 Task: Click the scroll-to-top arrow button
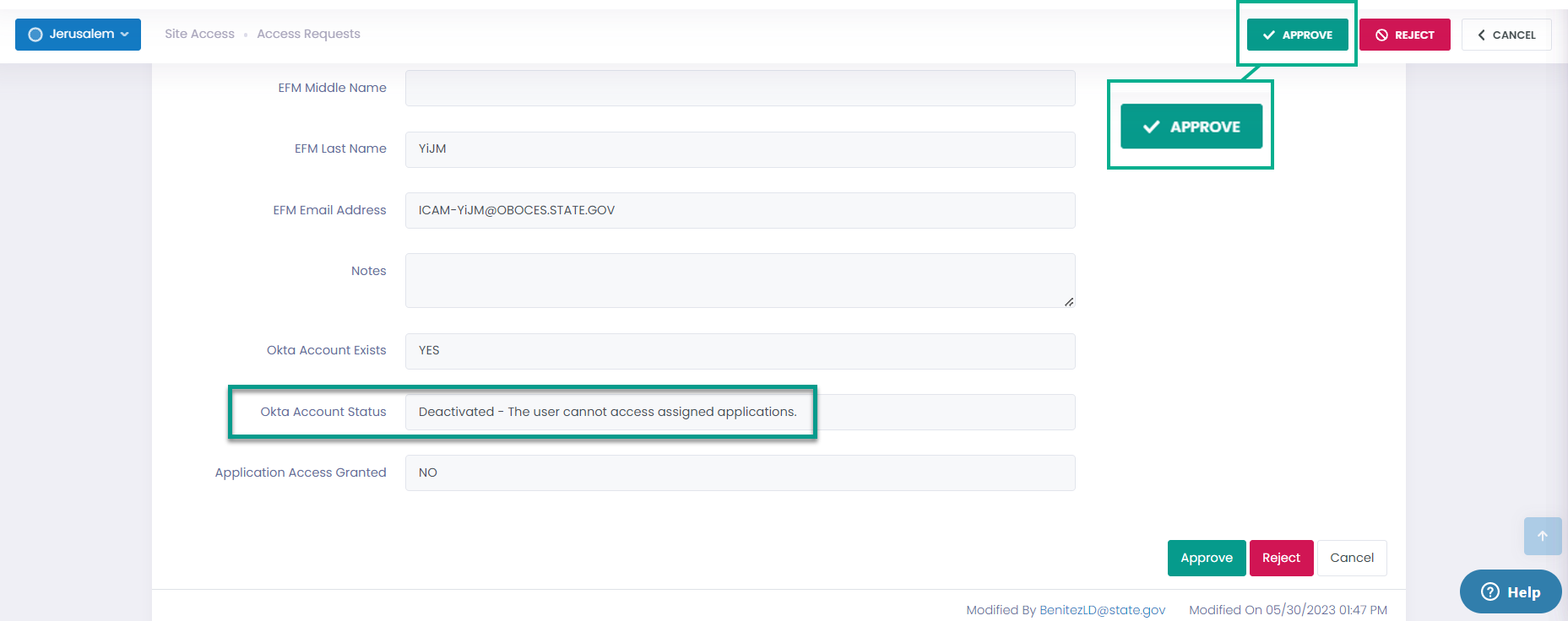coord(1543,536)
